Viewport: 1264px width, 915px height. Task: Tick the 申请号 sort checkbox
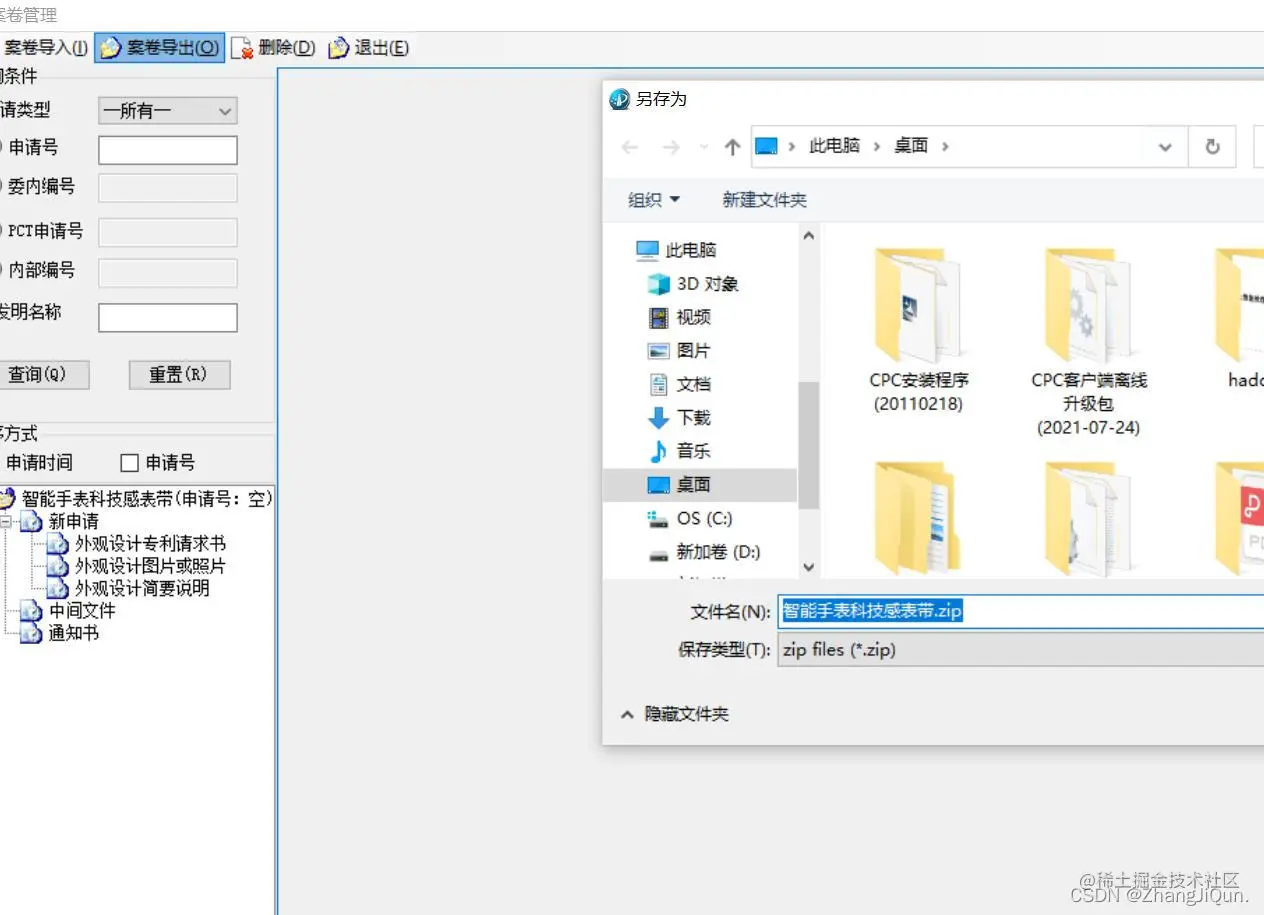coord(129,463)
